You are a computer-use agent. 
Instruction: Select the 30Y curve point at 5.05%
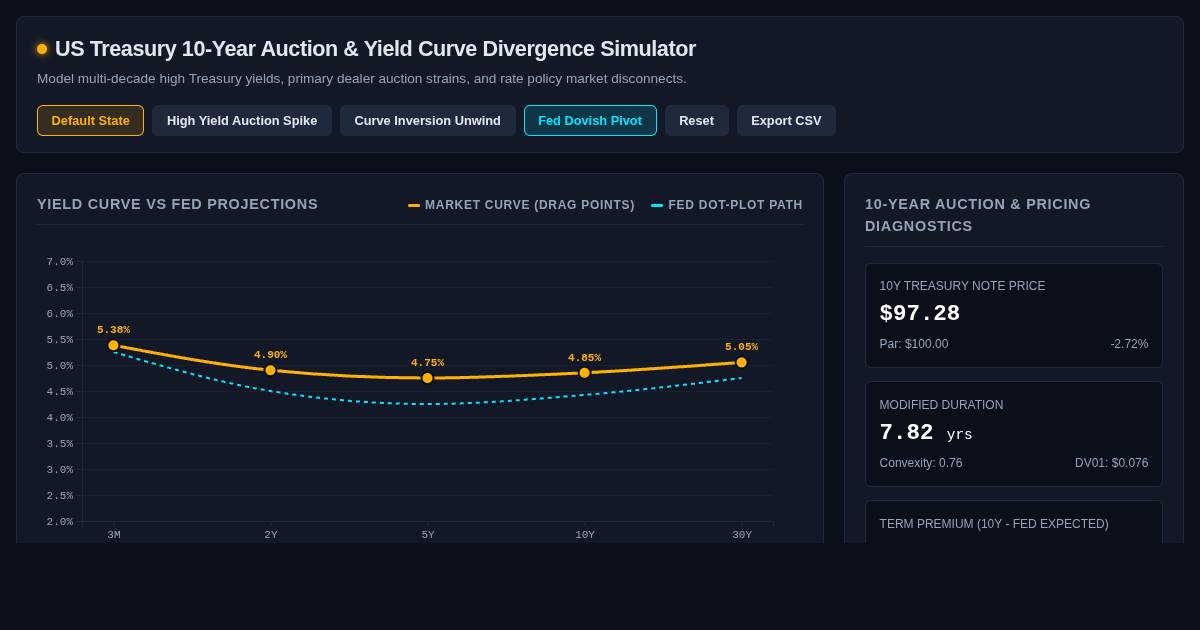741,362
